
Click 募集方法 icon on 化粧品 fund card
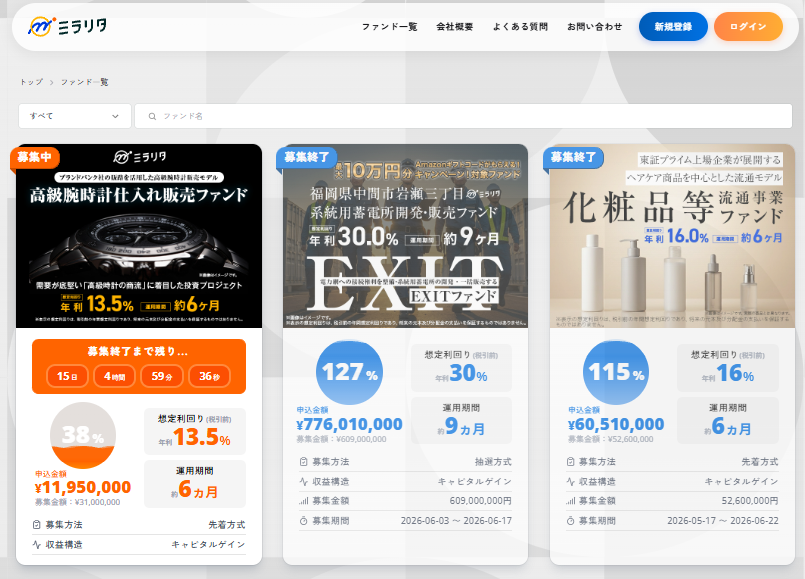[570, 462]
